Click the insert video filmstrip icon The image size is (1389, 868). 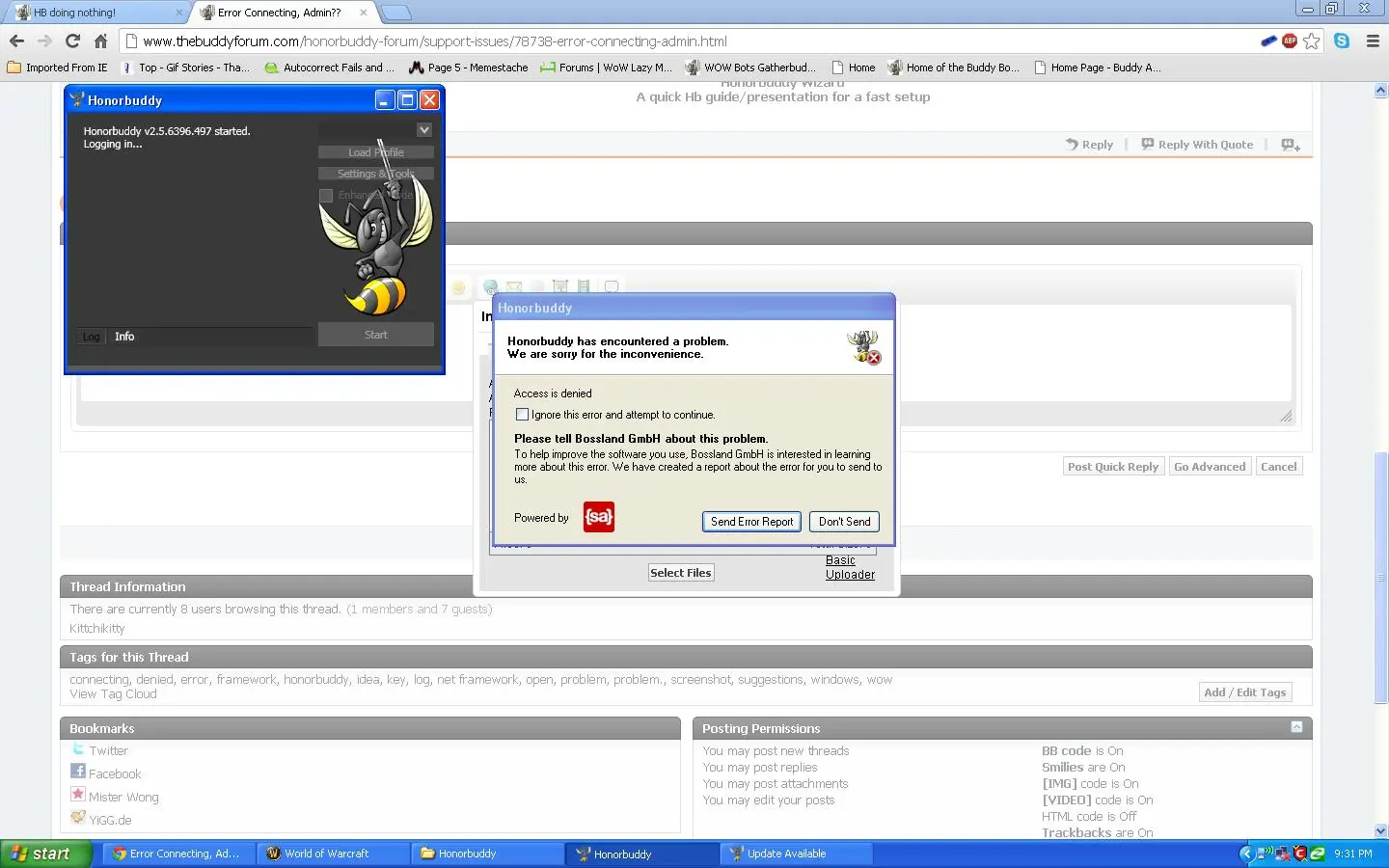584,286
